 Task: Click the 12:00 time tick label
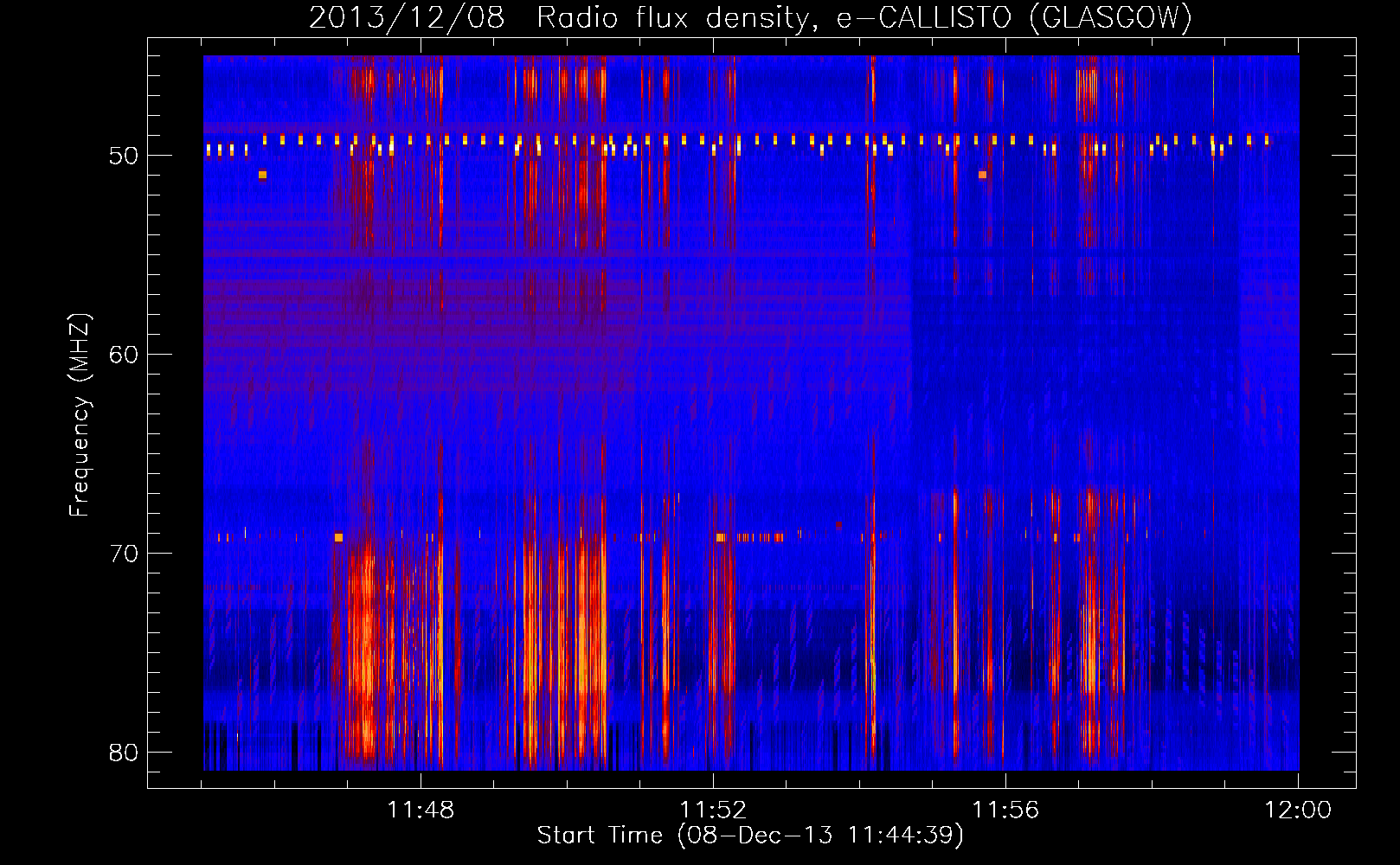1298,811
